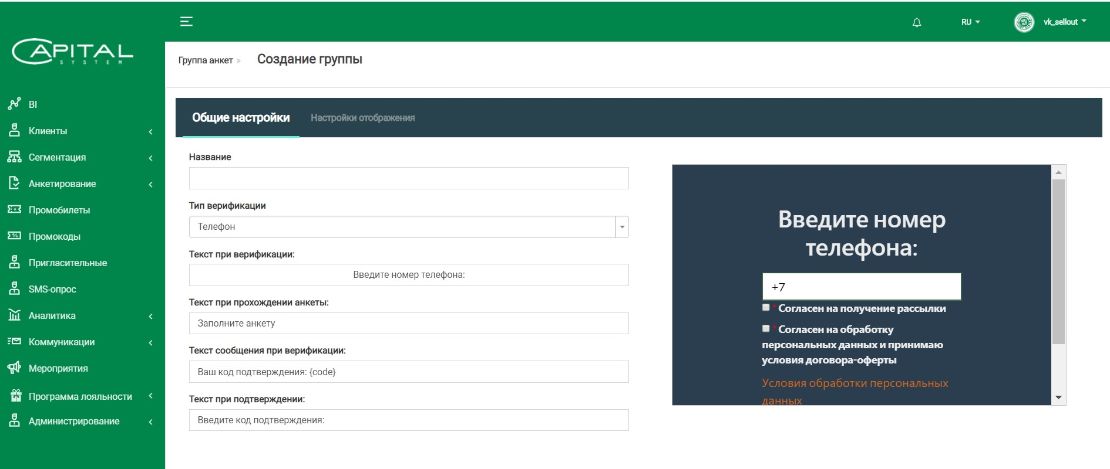Screen dimensions: 1110x469
Task: Click the Промокоды coupon icon
Action: point(13,236)
